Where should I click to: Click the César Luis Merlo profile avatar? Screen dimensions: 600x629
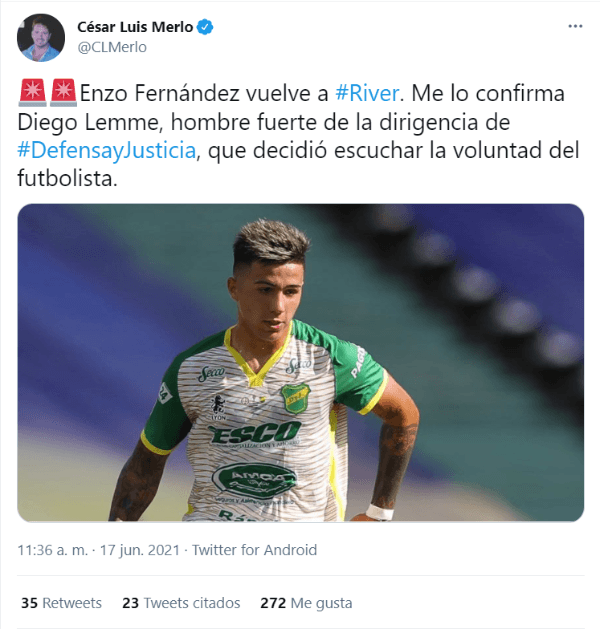(41, 38)
